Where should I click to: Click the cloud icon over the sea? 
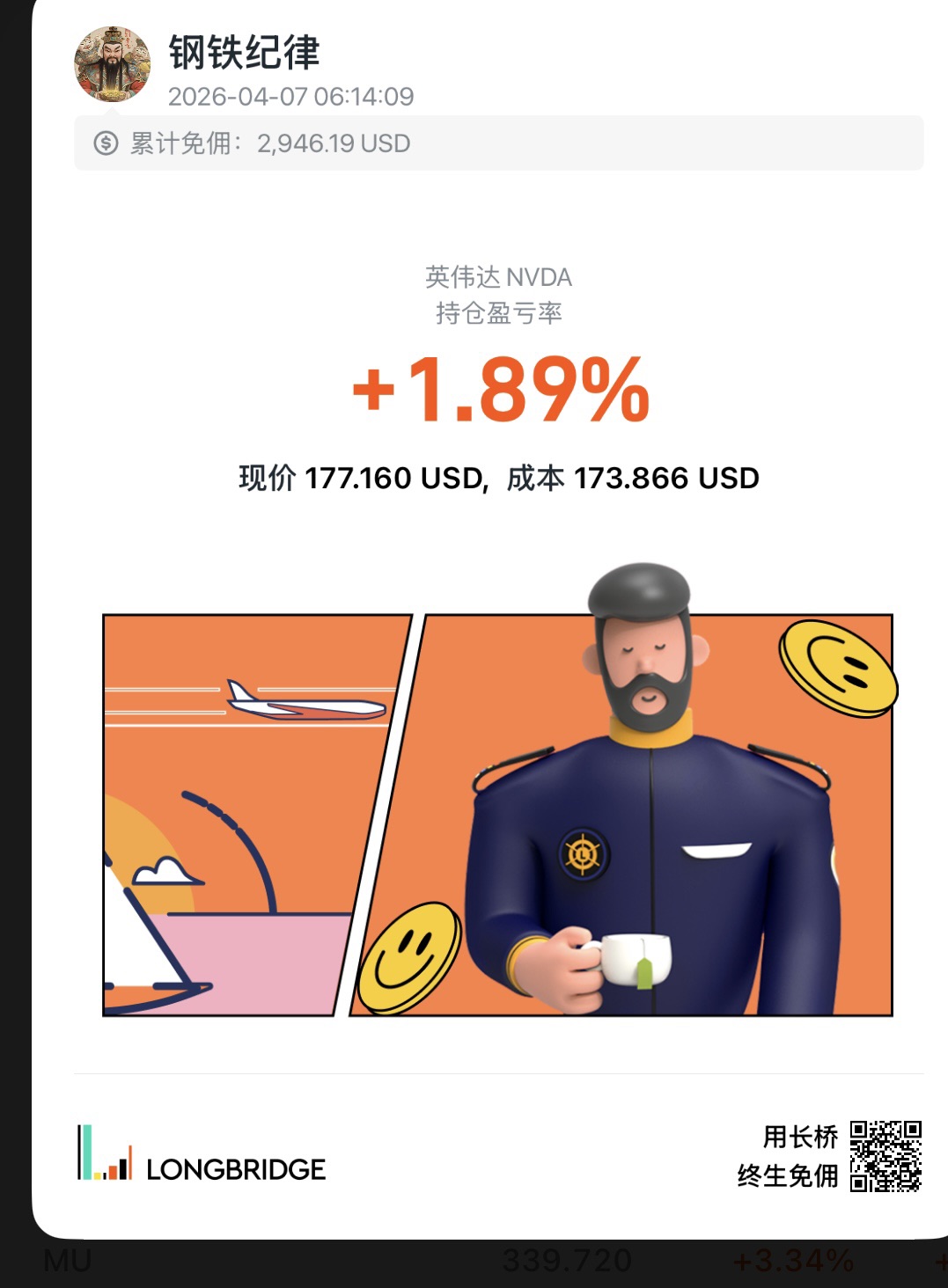[x=165, y=871]
